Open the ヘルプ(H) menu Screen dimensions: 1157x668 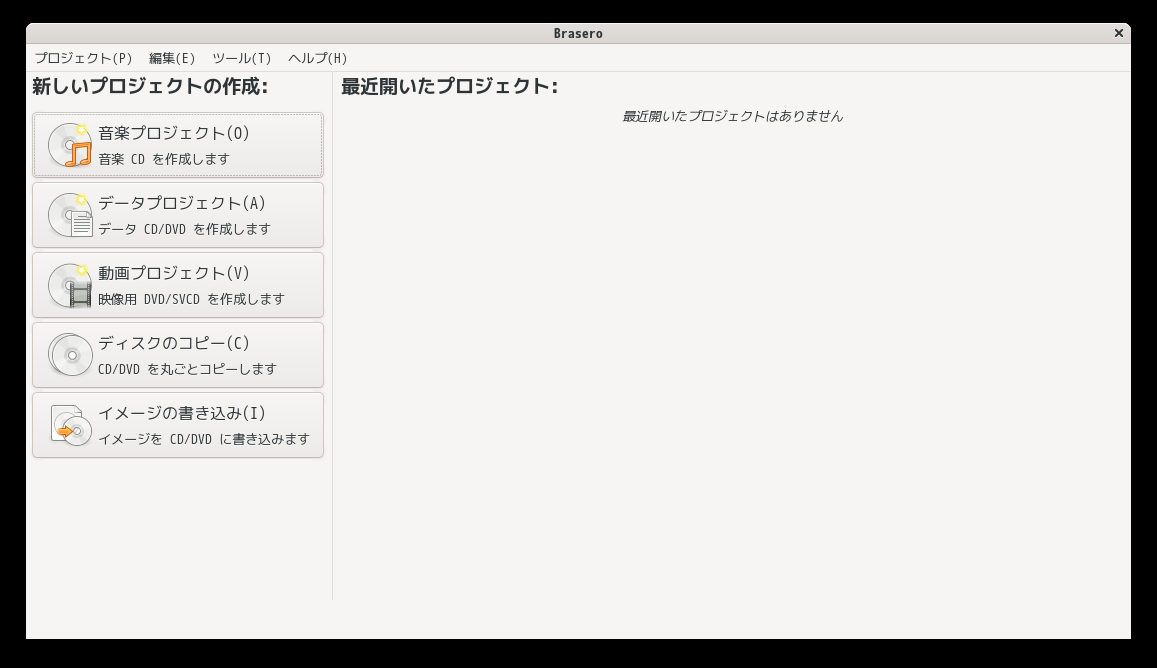(317, 58)
